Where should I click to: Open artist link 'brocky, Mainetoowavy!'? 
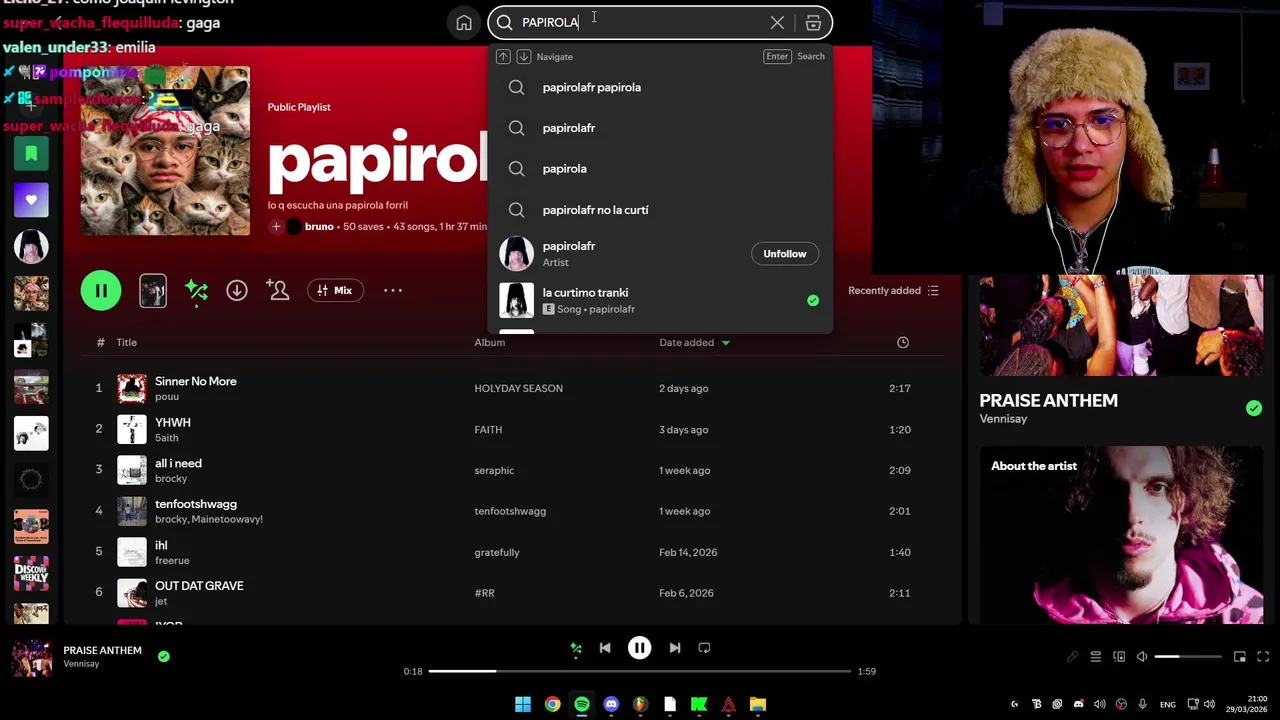(x=209, y=519)
